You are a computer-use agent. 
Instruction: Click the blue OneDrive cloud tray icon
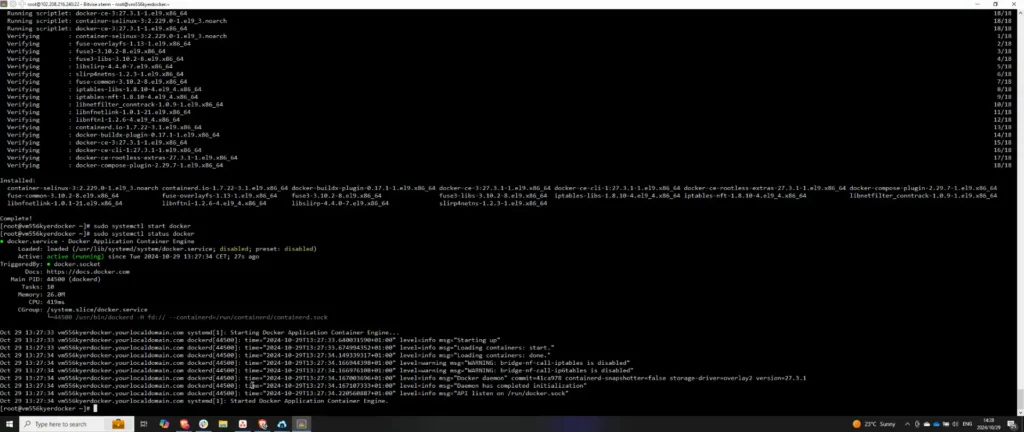[936, 424]
